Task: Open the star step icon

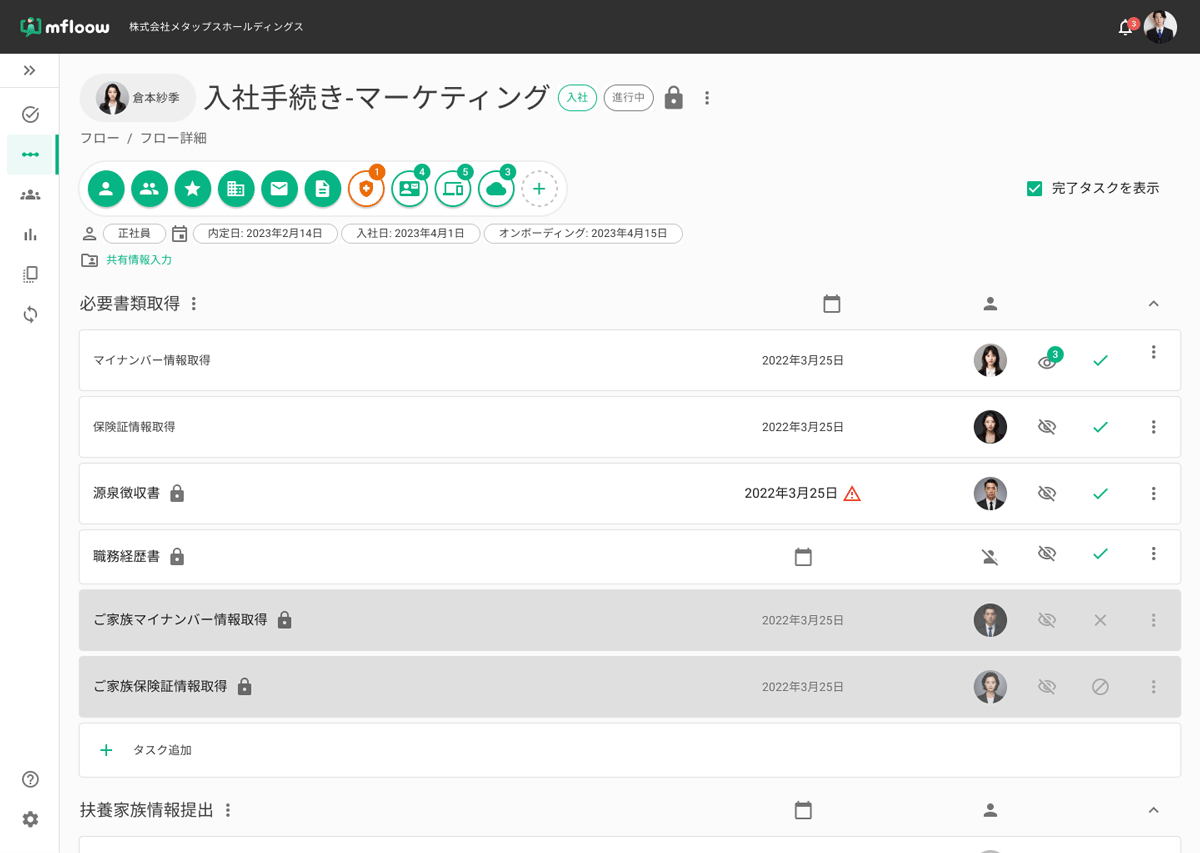Action: tap(192, 189)
